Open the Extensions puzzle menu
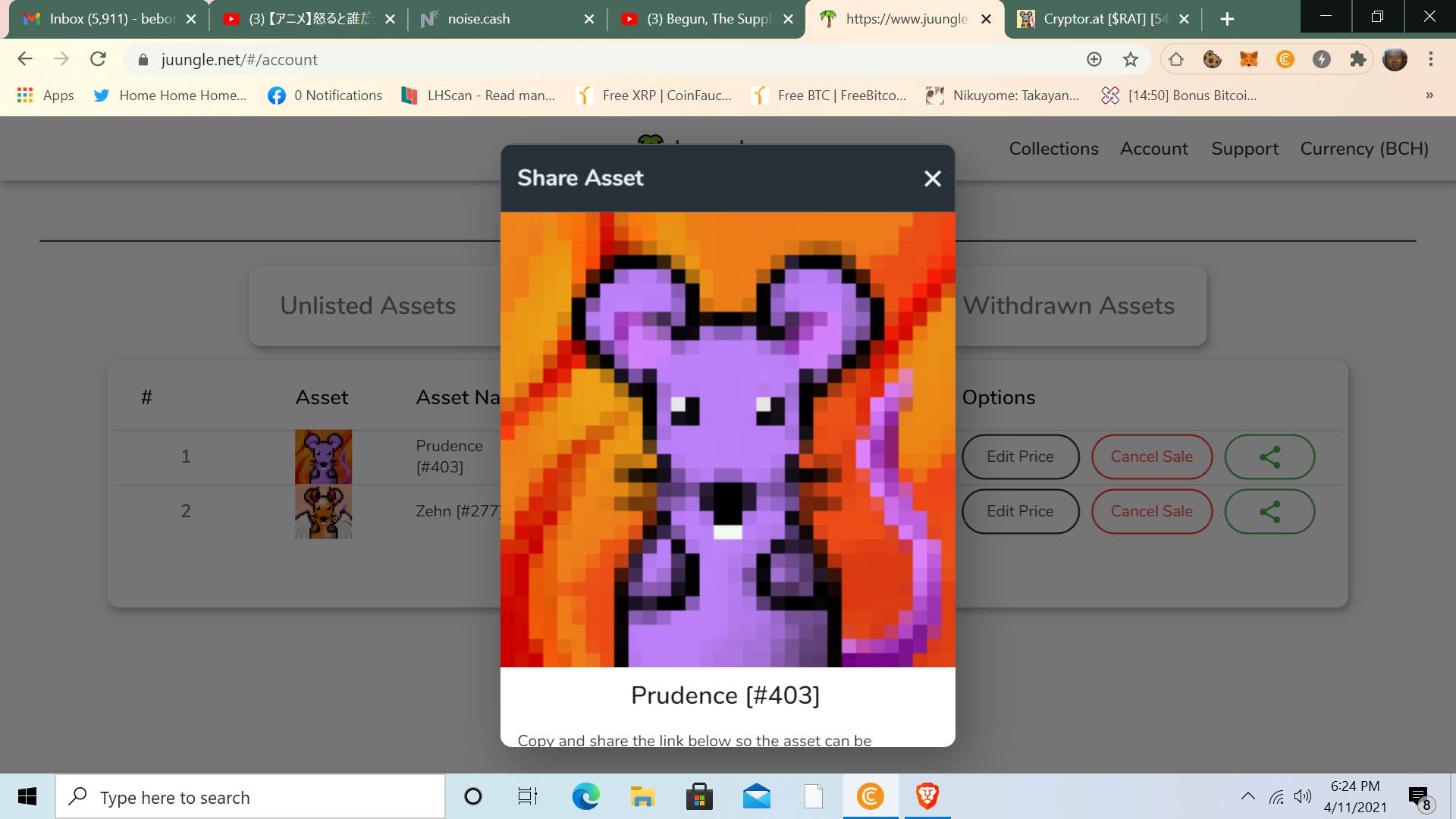This screenshot has height=819, width=1456. point(1358,59)
